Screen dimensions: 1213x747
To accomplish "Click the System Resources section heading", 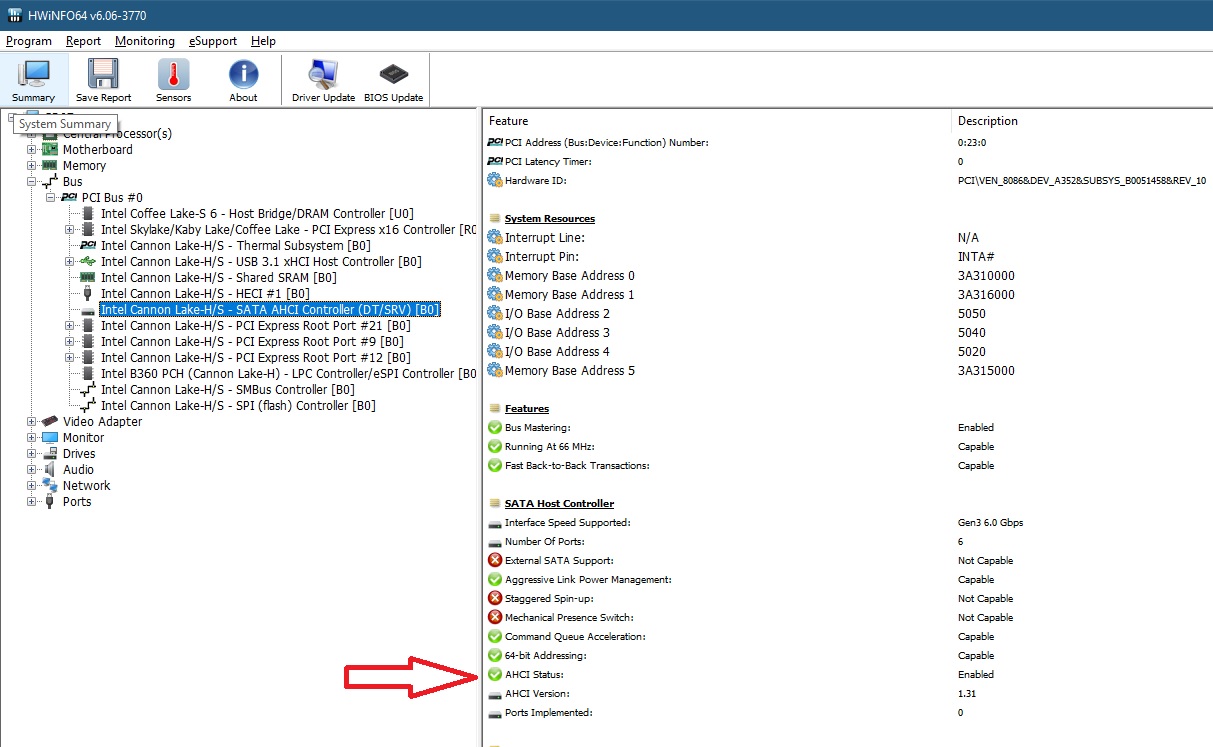I will (549, 218).
